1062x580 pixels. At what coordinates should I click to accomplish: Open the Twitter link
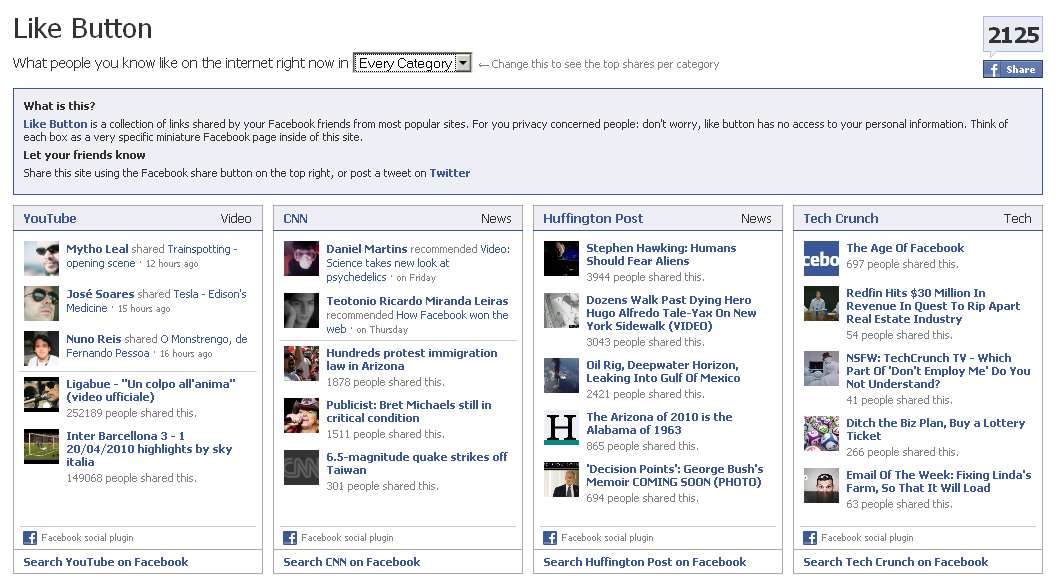[450, 173]
